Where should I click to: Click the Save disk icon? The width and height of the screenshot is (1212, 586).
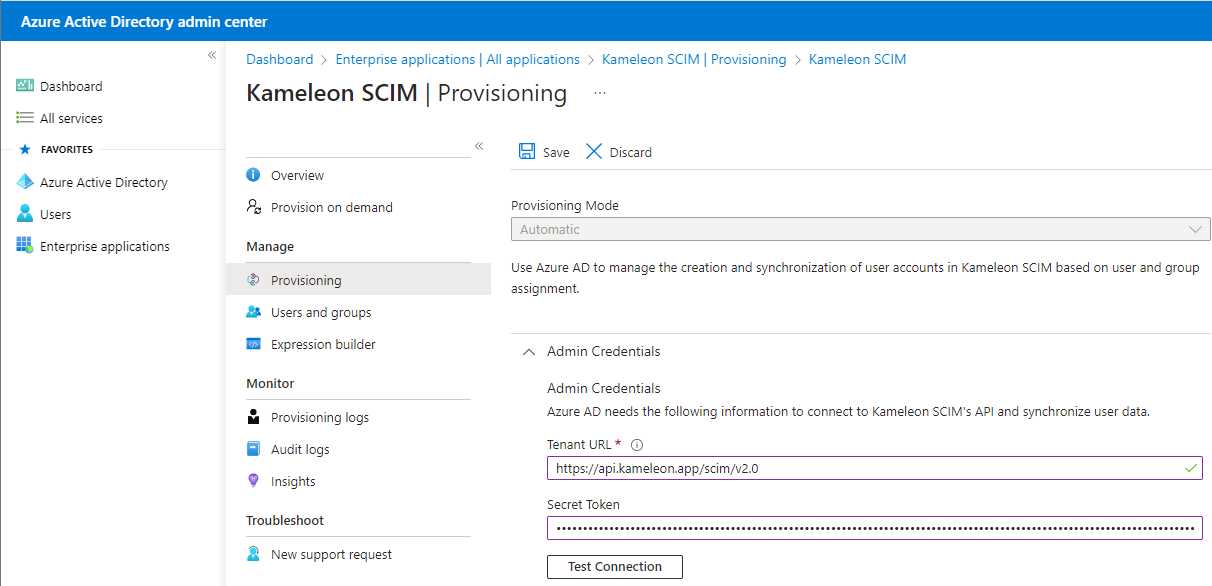click(x=526, y=152)
